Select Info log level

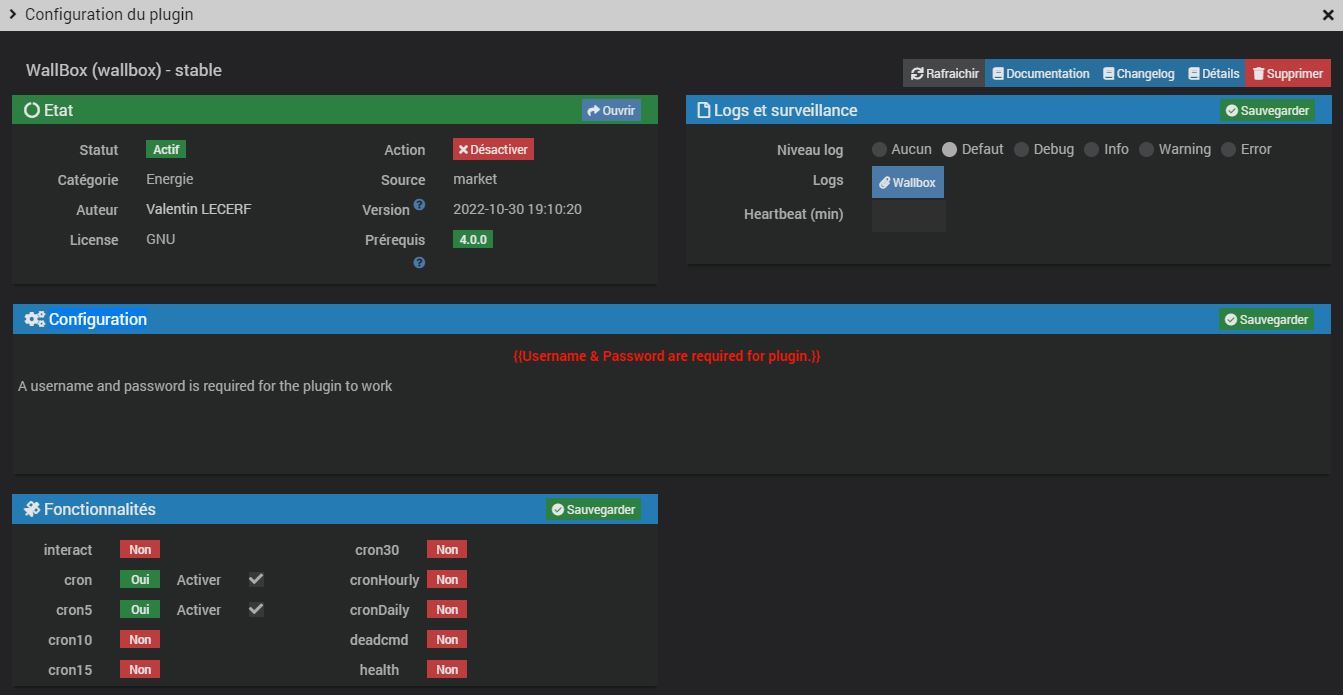click(1092, 149)
